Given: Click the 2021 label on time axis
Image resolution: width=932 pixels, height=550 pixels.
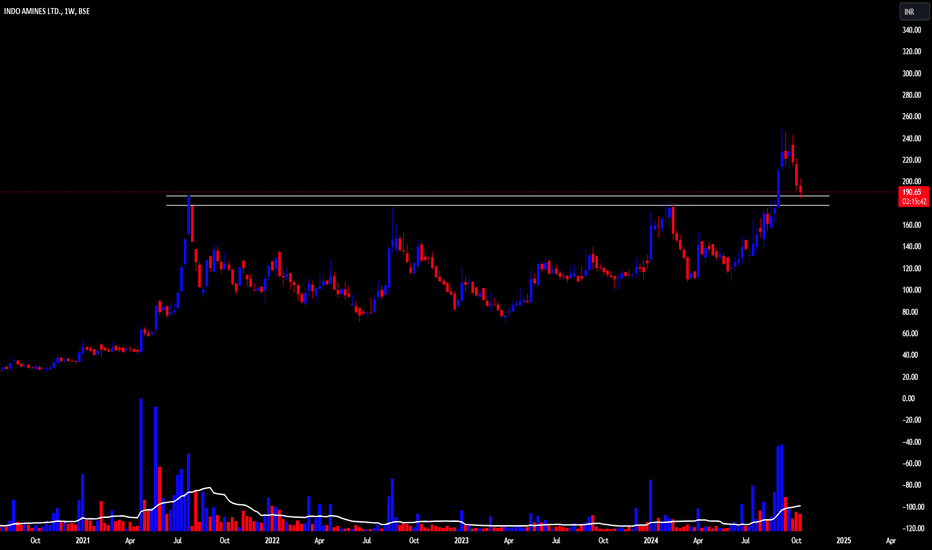Looking at the screenshot, I should [x=83, y=540].
